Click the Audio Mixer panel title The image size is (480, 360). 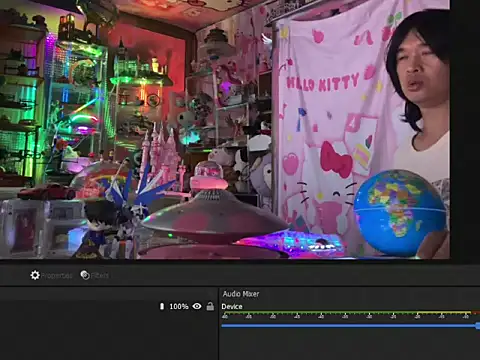pyautogui.click(x=241, y=294)
